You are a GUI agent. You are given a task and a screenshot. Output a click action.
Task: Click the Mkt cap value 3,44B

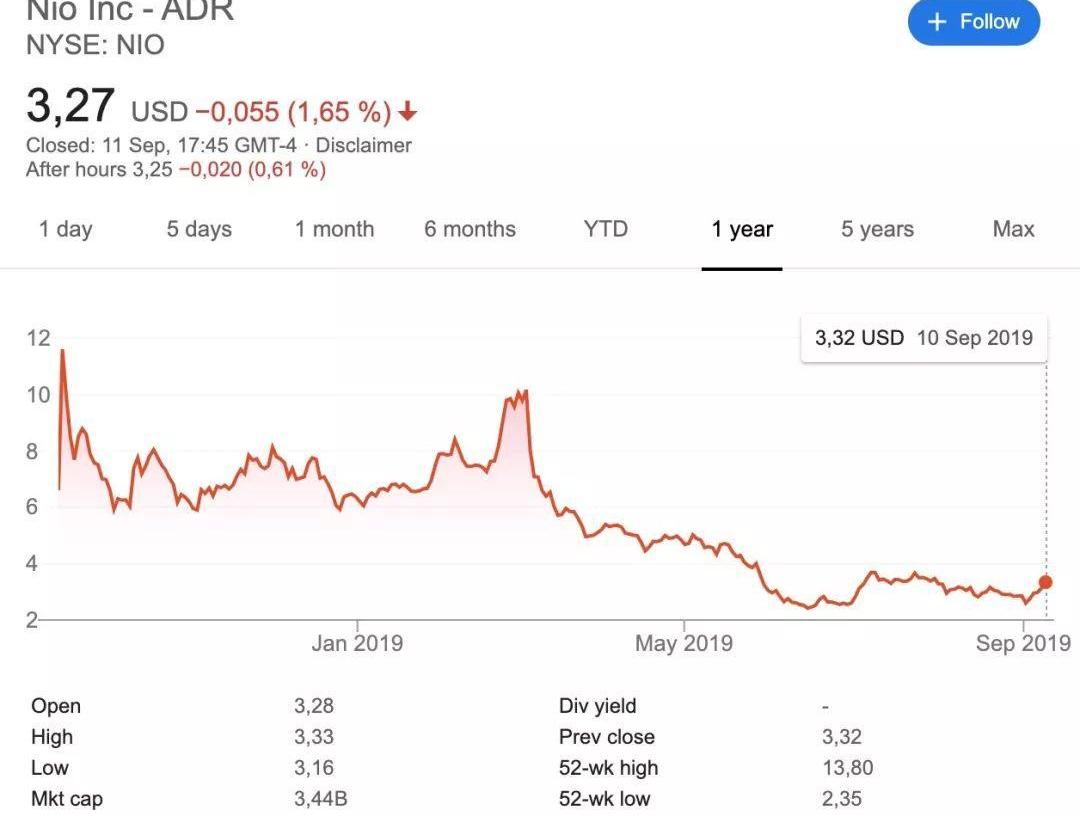point(320,799)
